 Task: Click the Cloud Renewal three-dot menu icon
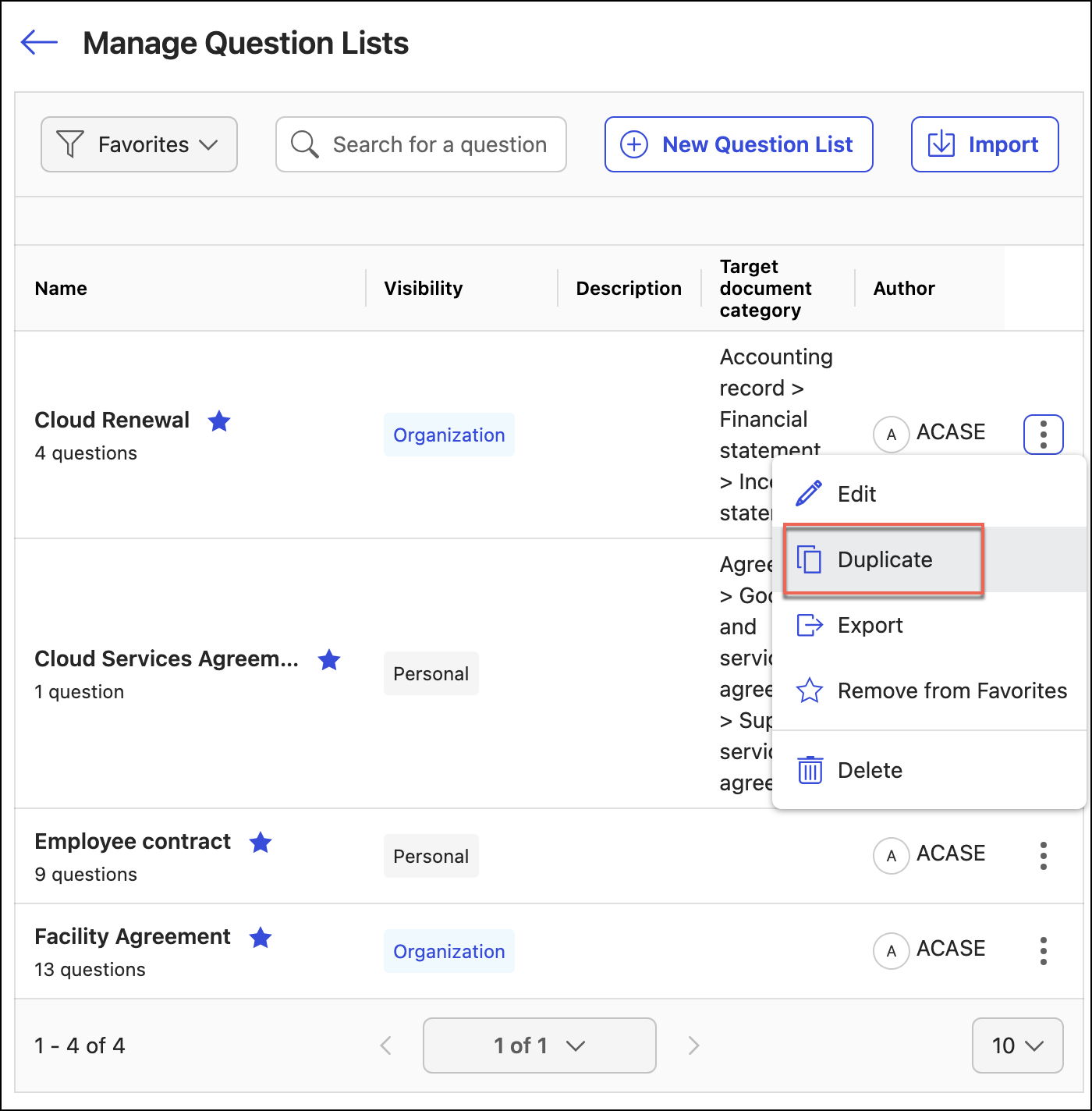1043,434
